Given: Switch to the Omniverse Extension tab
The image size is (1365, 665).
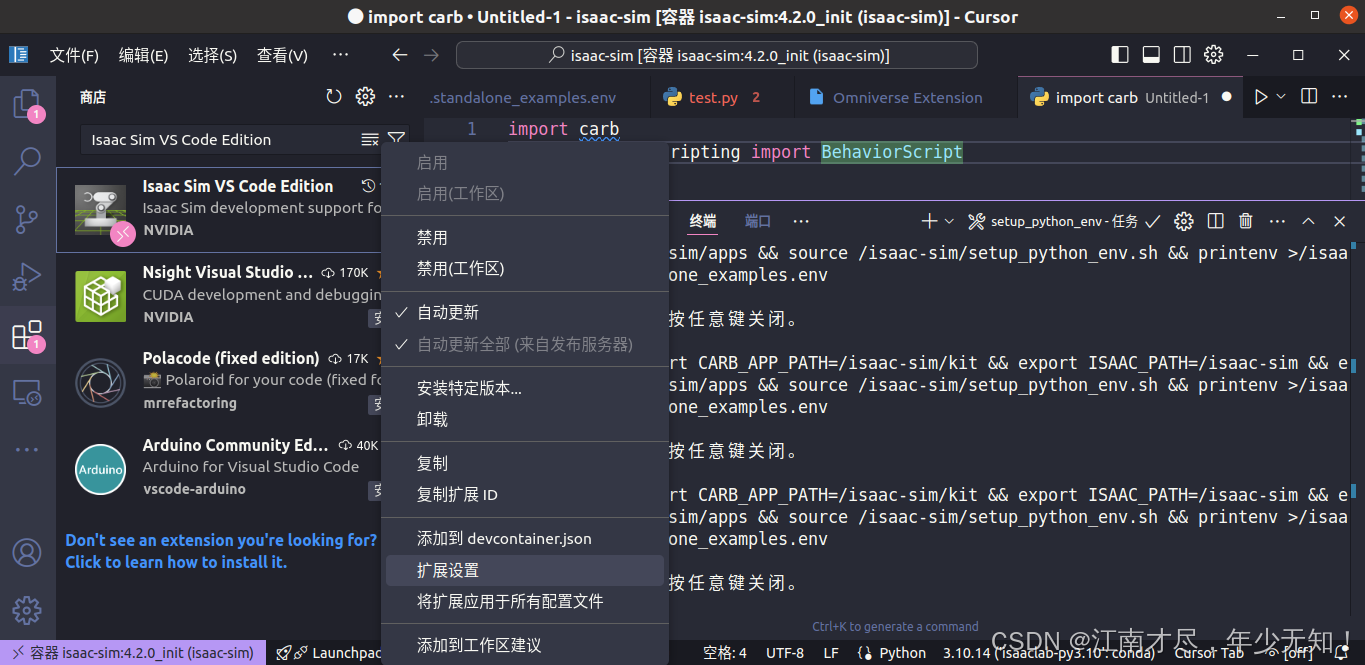Looking at the screenshot, I should tap(907, 97).
